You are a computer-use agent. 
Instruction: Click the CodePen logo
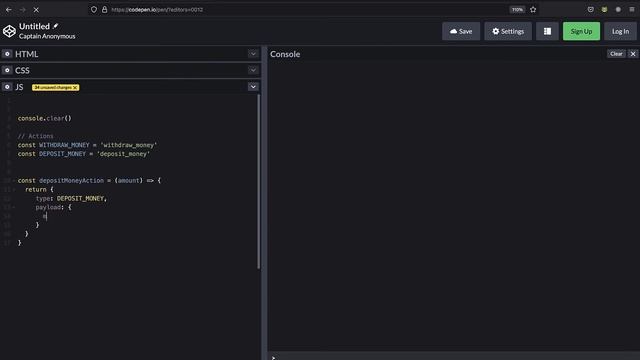pos(9,31)
